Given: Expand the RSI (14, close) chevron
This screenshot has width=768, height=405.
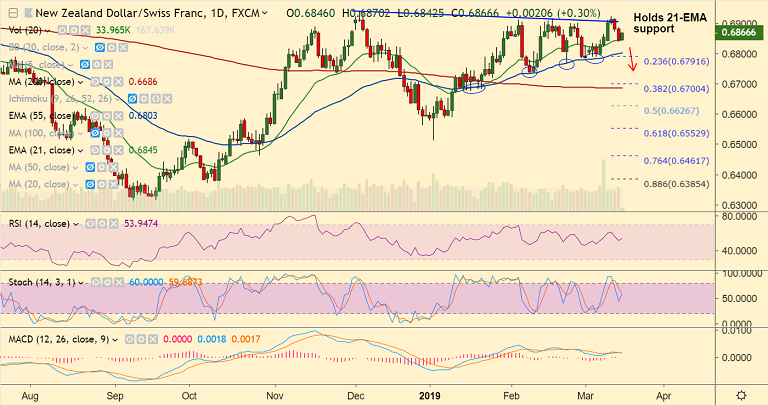Looking at the screenshot, I should (x=76, y=224).
